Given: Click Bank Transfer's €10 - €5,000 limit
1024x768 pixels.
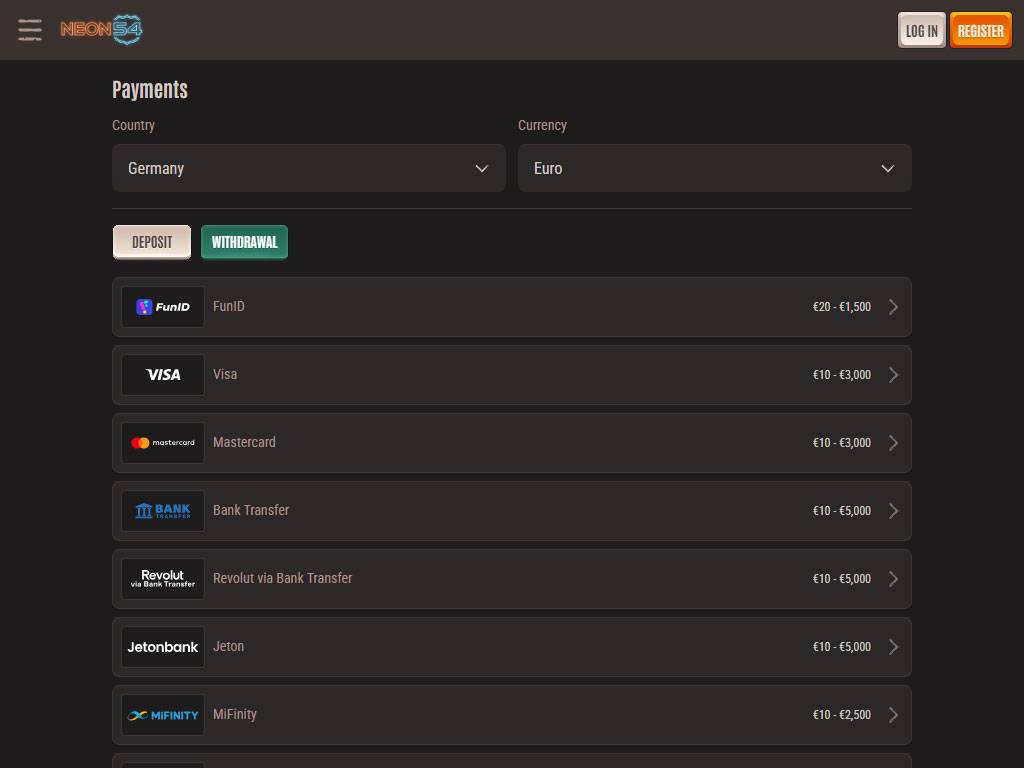Looking at the screenshot, I should pyautogui.click(x=841, y=511).
